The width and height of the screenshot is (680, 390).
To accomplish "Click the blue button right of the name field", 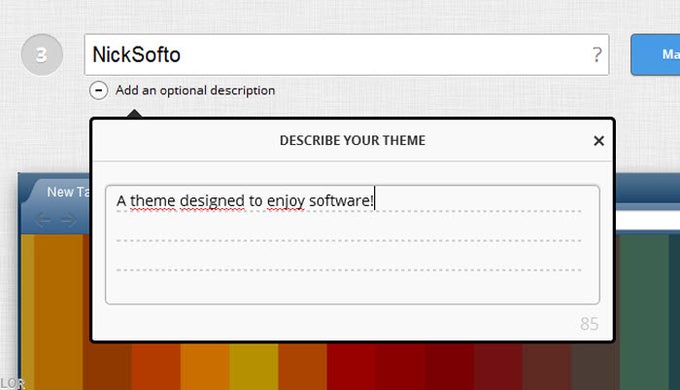I will 655,55.
